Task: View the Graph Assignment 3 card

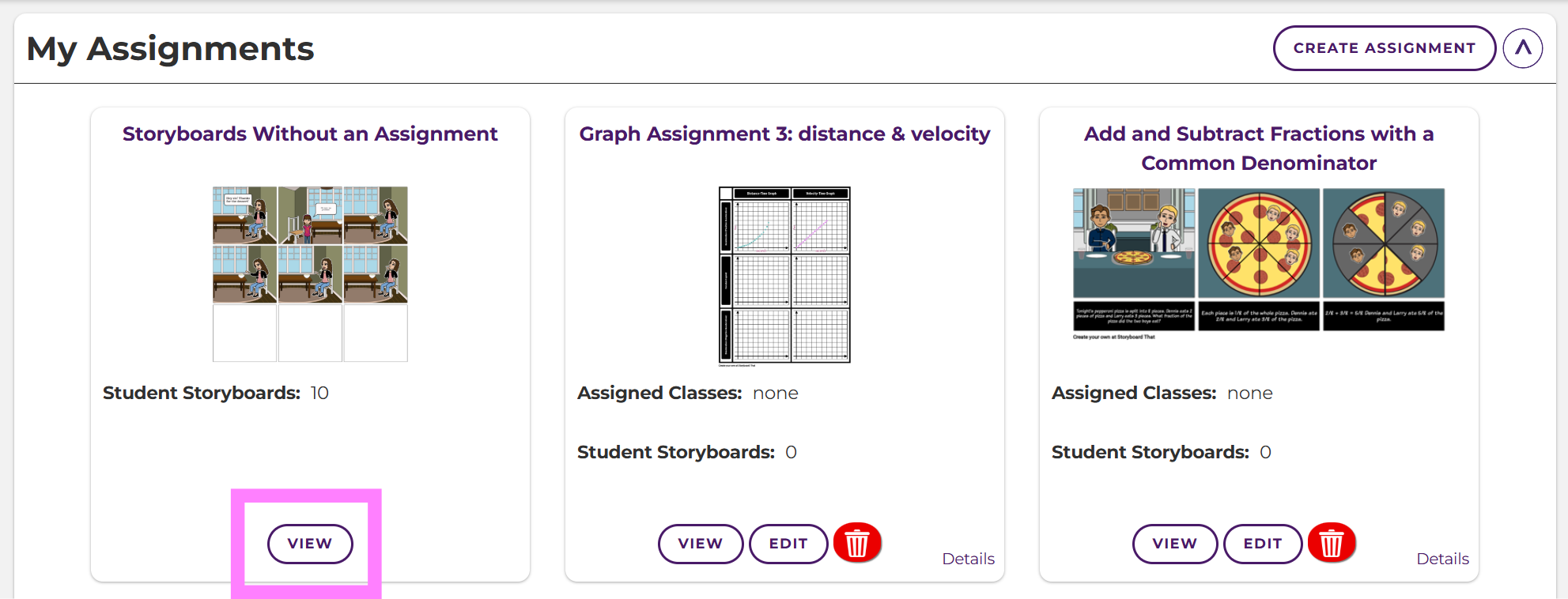Action: click(x=701, y=544)
